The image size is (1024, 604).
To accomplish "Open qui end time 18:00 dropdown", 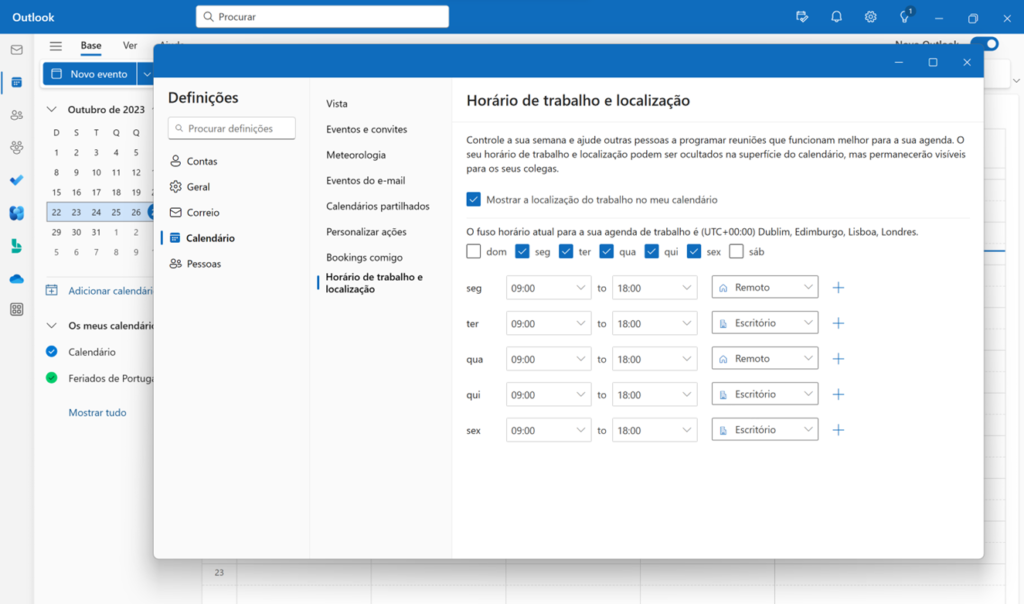I will coord(654,395).
